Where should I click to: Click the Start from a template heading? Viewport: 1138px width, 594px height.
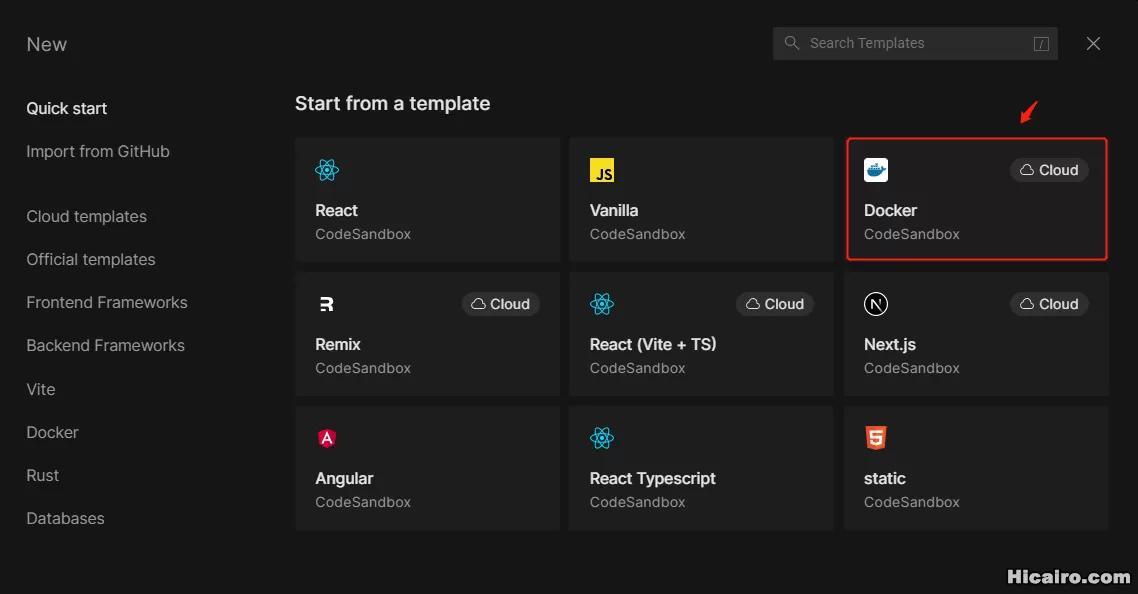(x=393, y=104)
